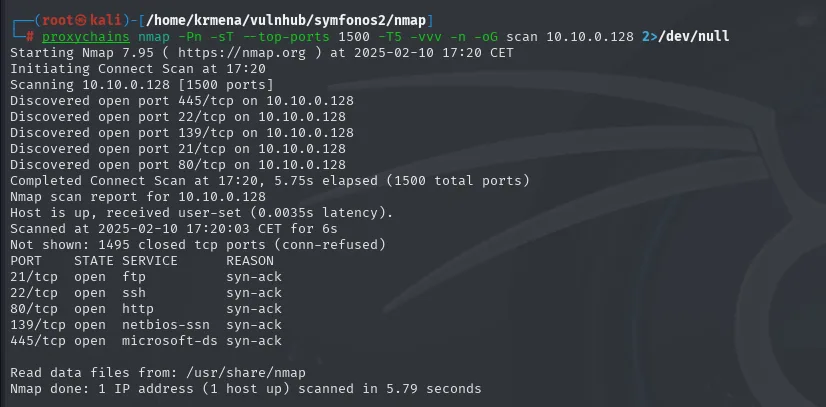This screenshot has width=826, height=407.
Task: Click the 'Read data files from: /usr/share/nmap' line
Action: click(158, 373)
